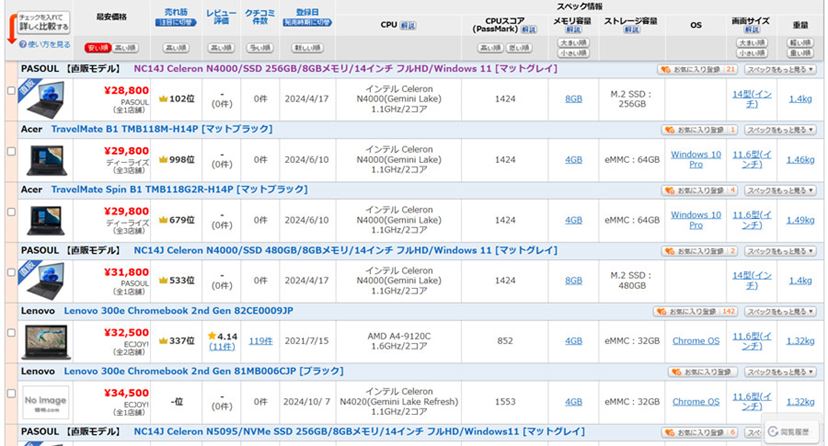
Task: Open PASOUL NC14J N4000 SSD 256GB product link
Action: [345, 69]
